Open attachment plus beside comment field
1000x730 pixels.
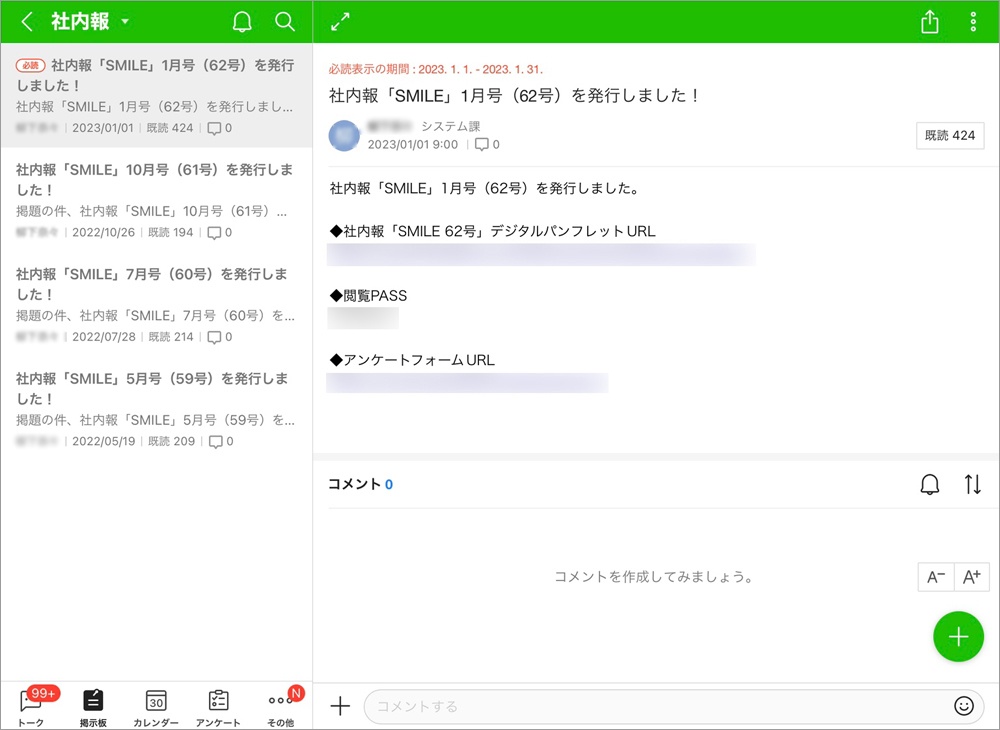pyautogui.click(x=340, y=706)
